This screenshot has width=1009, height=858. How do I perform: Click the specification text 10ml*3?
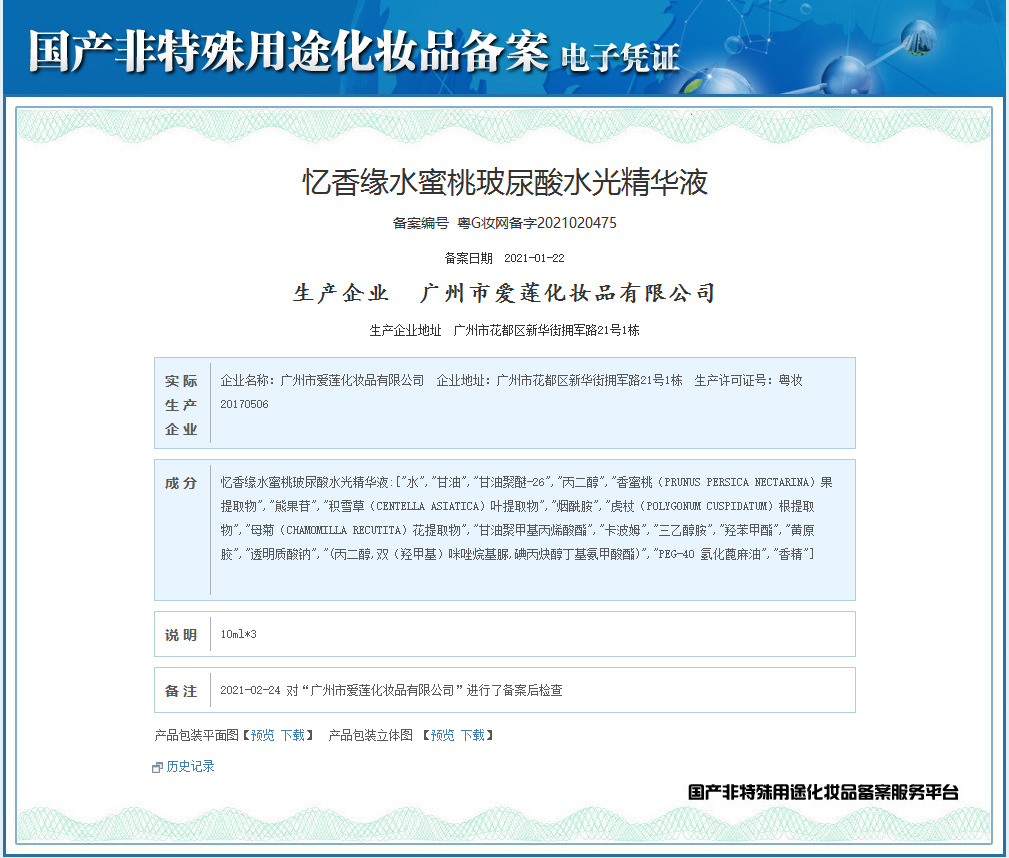coord(238,635)
